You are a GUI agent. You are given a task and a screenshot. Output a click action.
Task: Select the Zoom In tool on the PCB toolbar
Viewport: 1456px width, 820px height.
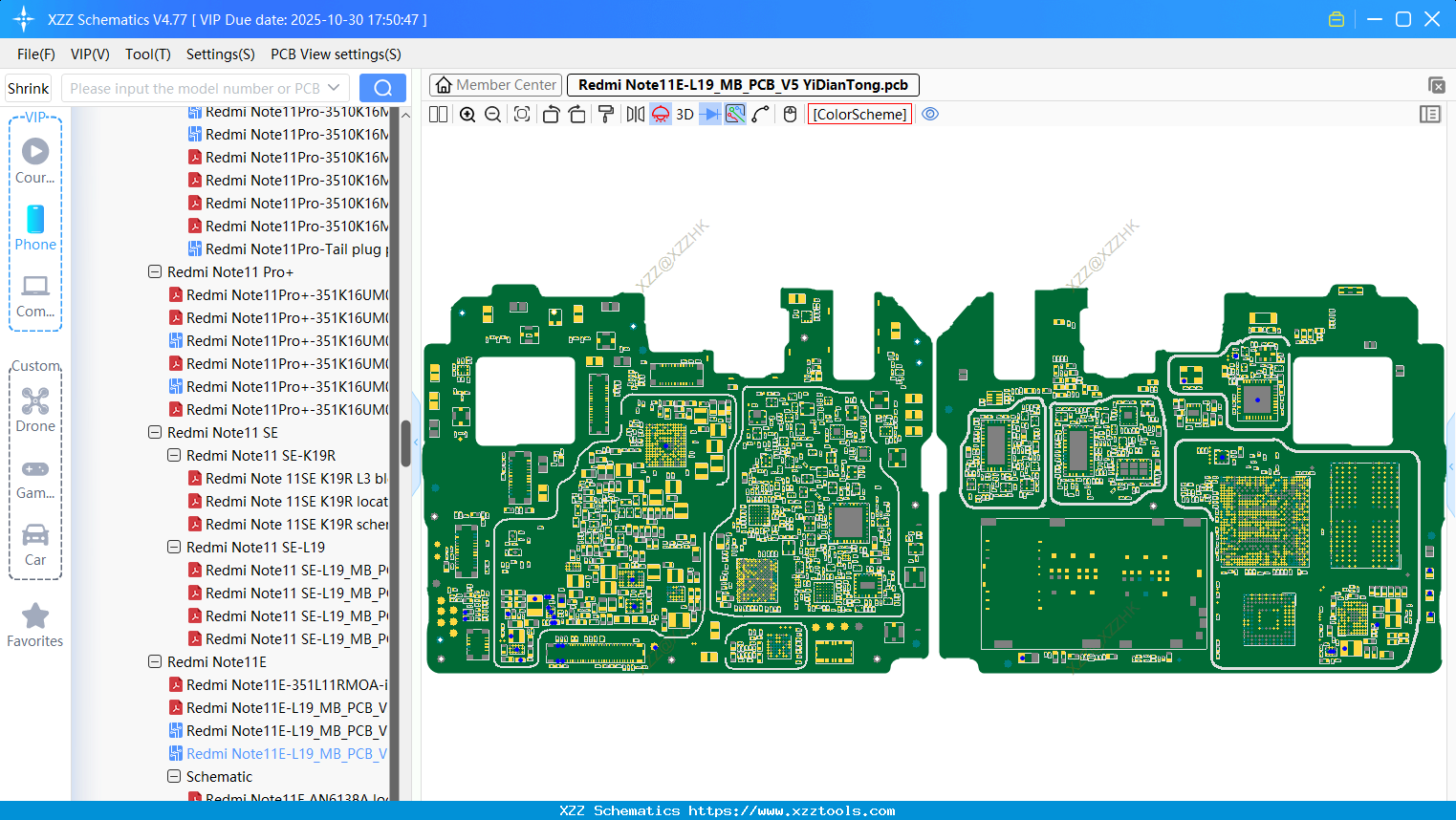pos(467,114)
